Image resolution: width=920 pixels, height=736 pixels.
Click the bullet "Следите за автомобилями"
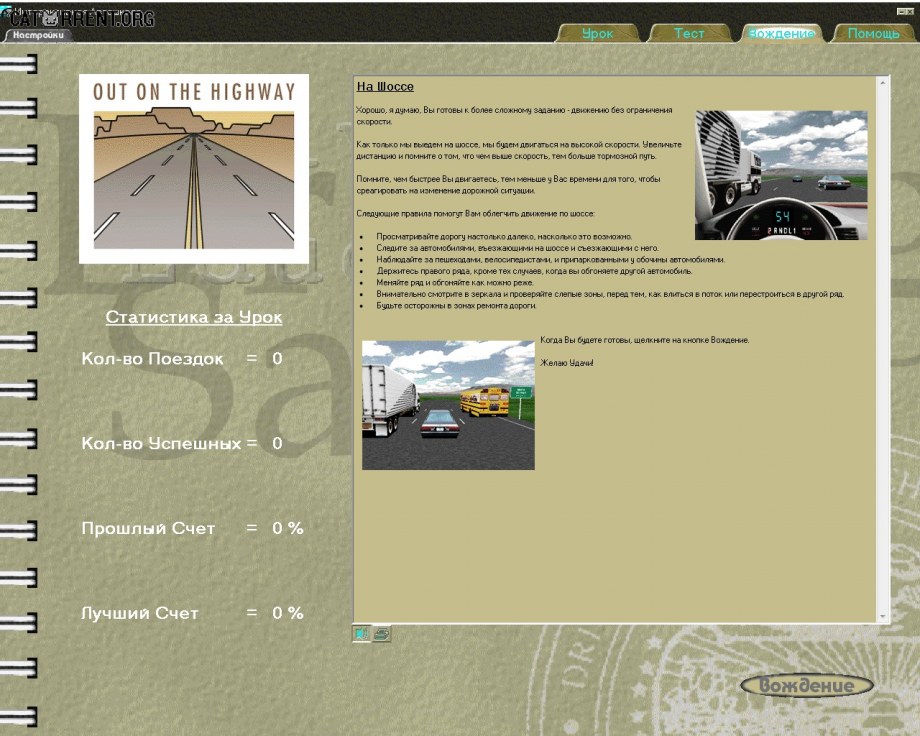pos(517,248)
